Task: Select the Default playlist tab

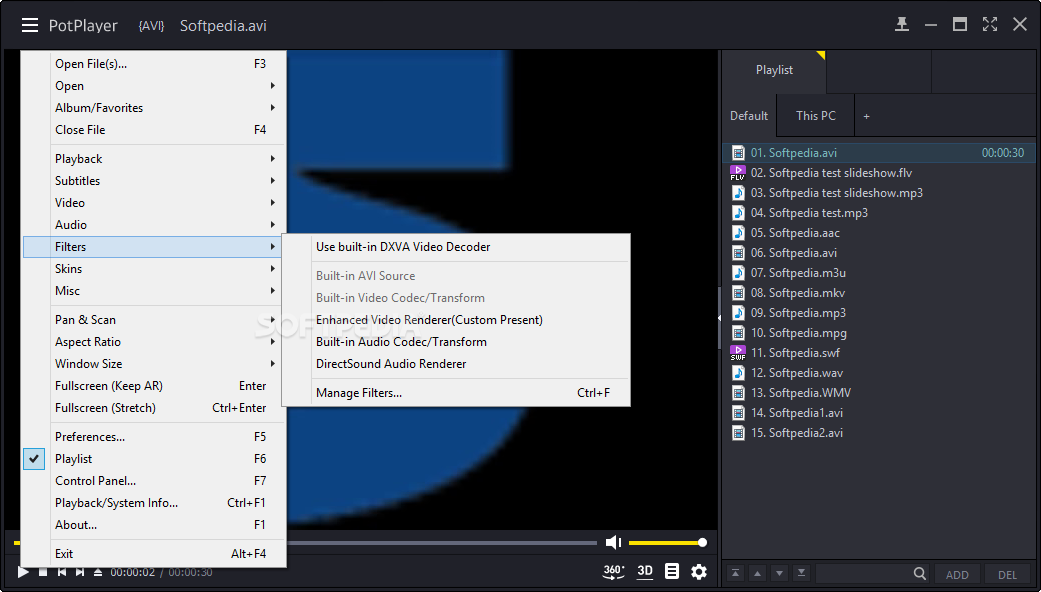Action: pyautogui.click(x=749, y=115)
